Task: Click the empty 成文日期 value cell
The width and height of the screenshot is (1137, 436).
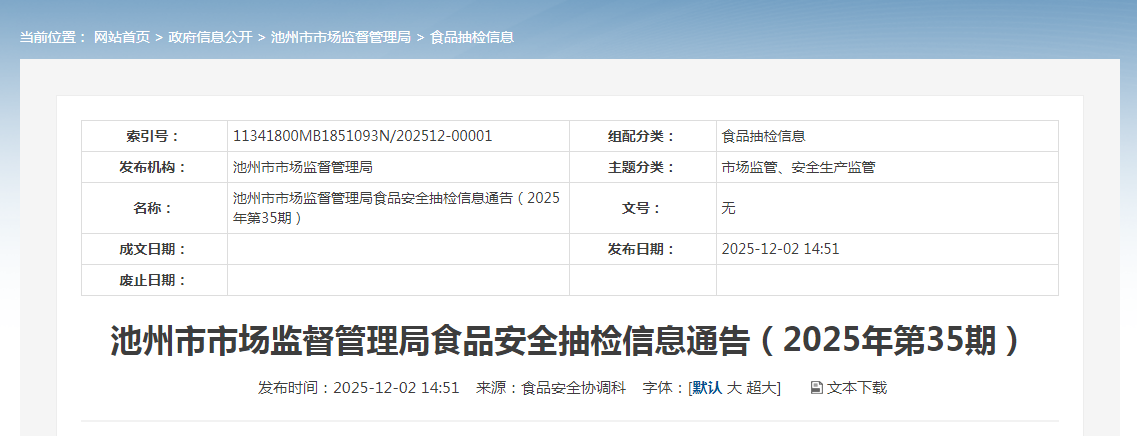Action: [x=398, y=249]
